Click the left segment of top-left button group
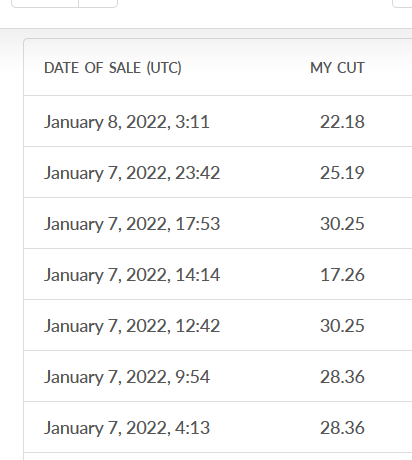The height and width of the screenshot is (460, 412). [x=45, y=3]
